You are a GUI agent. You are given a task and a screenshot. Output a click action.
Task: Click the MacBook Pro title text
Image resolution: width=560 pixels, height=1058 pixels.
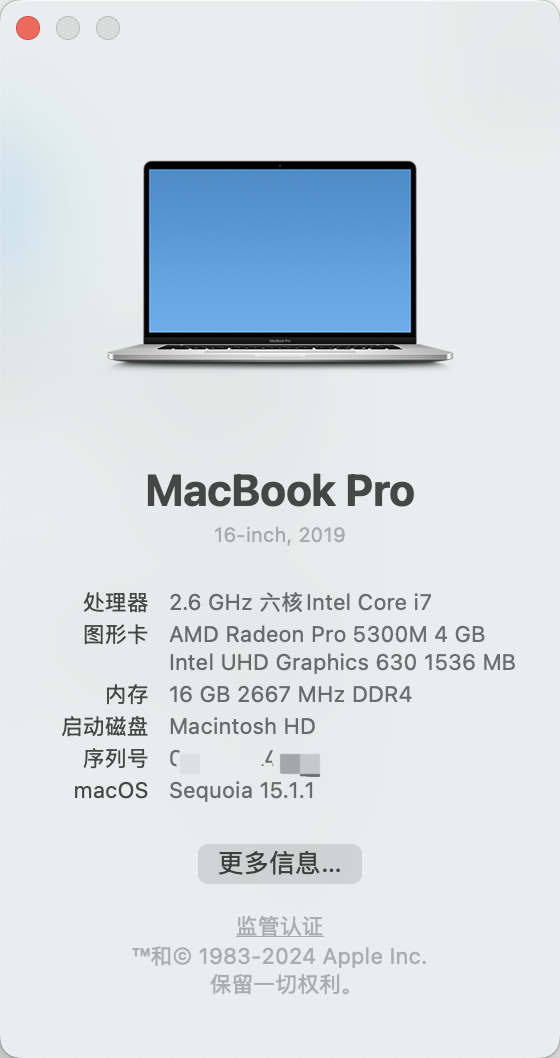[280, 491]
